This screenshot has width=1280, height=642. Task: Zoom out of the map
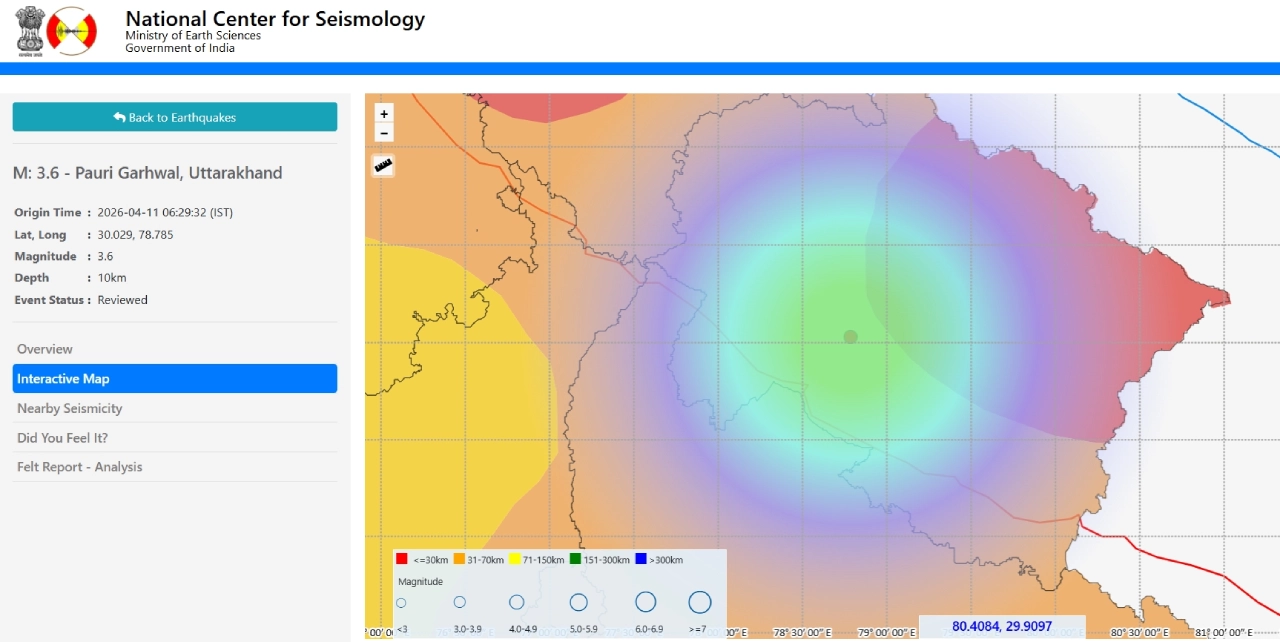[x=384, y=134]
